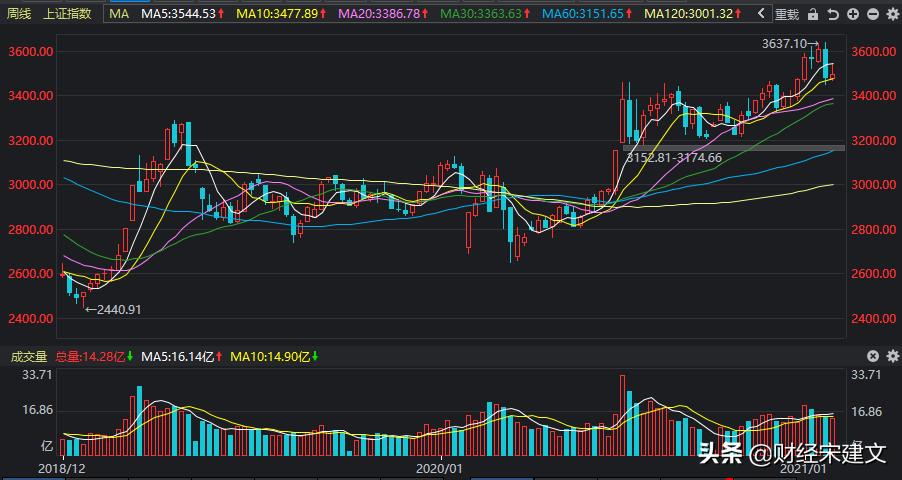Click the 上证指数 index name
This screenshot has height=480, width=902.
(x=67, y=14)
